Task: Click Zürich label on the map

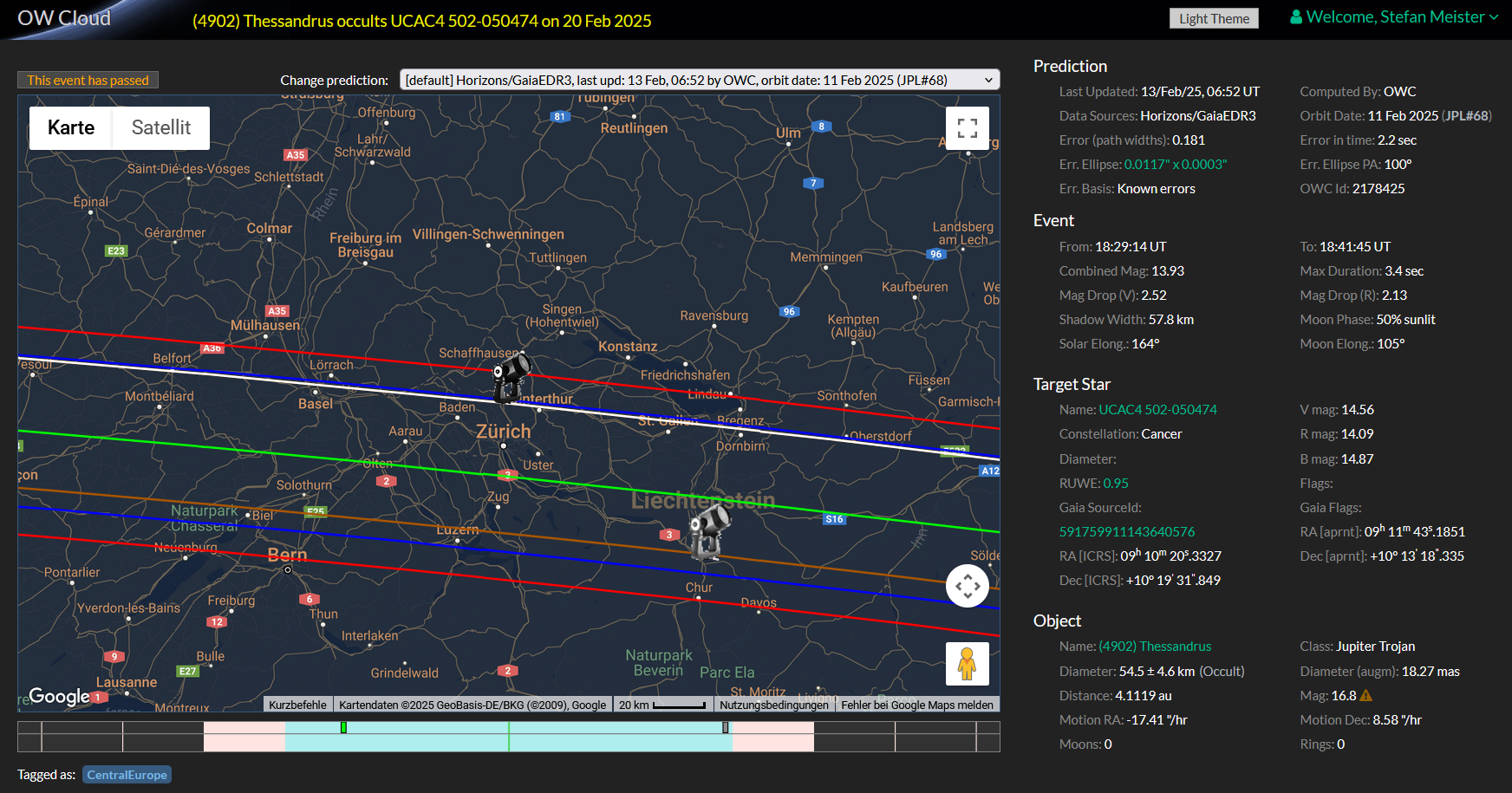Action: (504, 431)
